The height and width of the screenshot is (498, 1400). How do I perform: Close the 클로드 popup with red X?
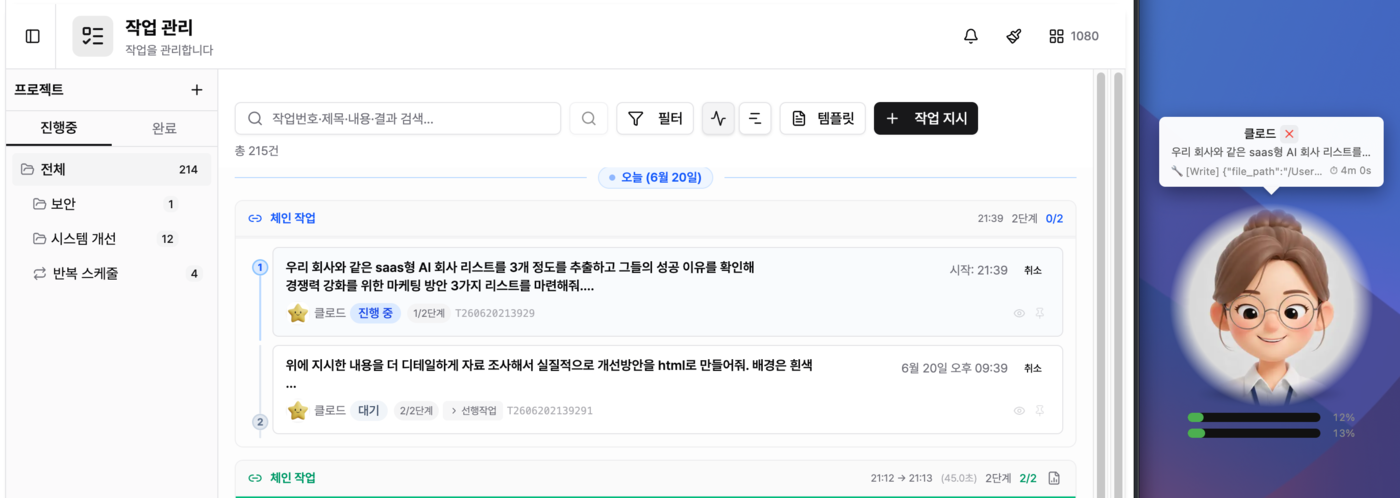tap(1290, 133)
